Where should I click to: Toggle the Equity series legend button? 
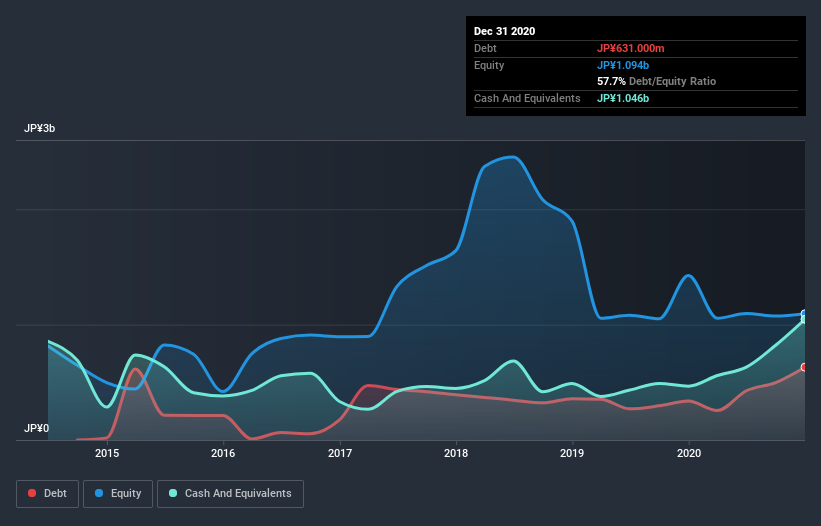[118, 494]
